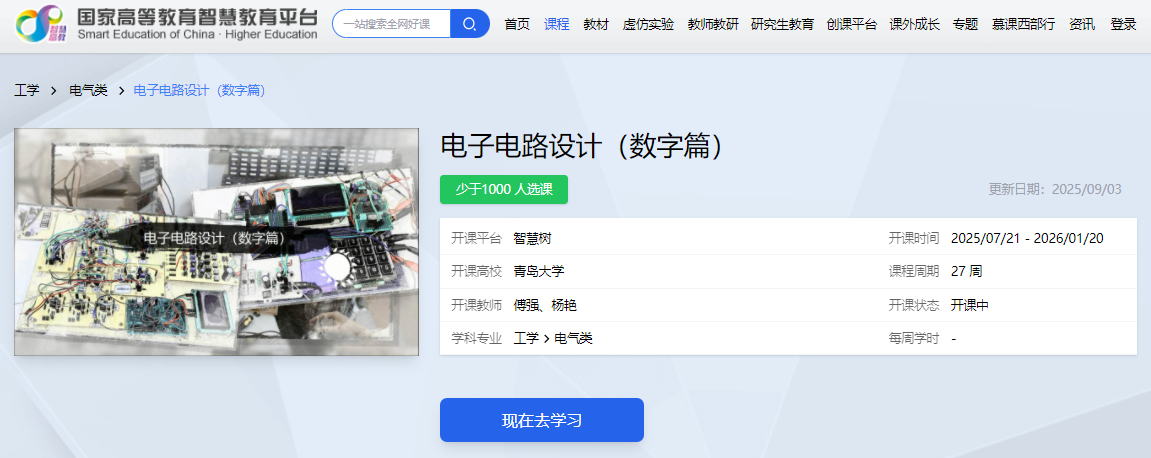Click the 登录 login link
This screenshot has height=458, width=1151.
tap(1123, 24)
